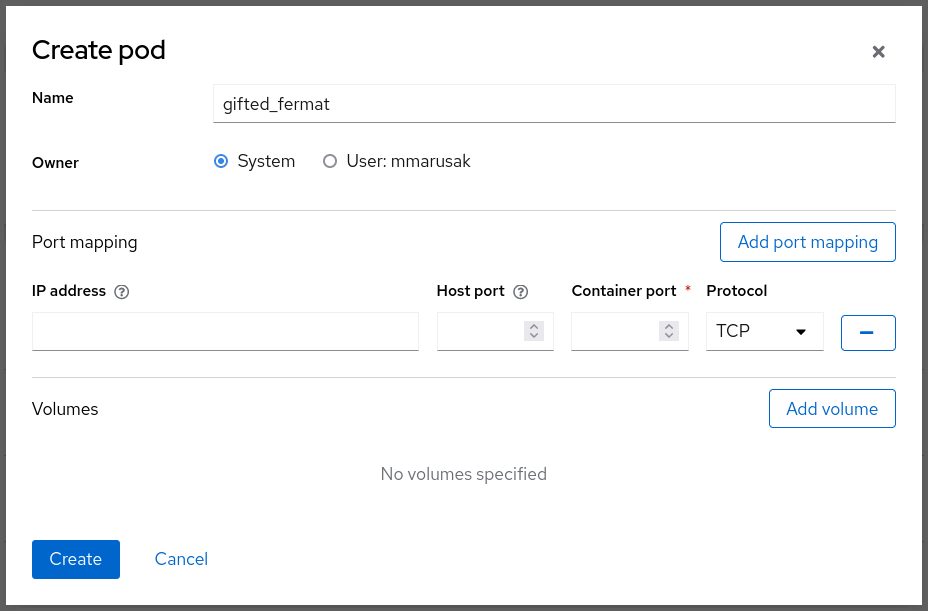Show the Host port help icon hint
Screen dimensions: 928x611
[x=520, y=292]
